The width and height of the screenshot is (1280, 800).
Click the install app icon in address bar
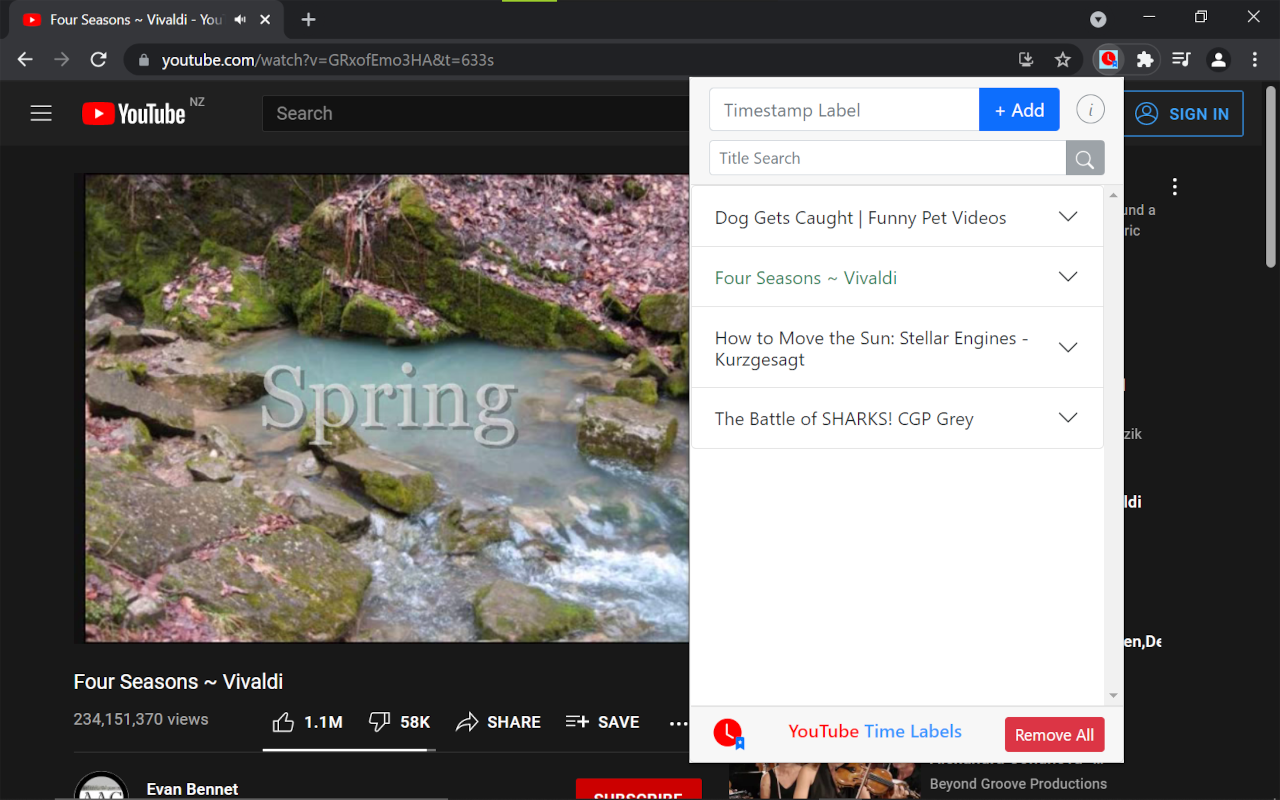(x=1026, y=60)
